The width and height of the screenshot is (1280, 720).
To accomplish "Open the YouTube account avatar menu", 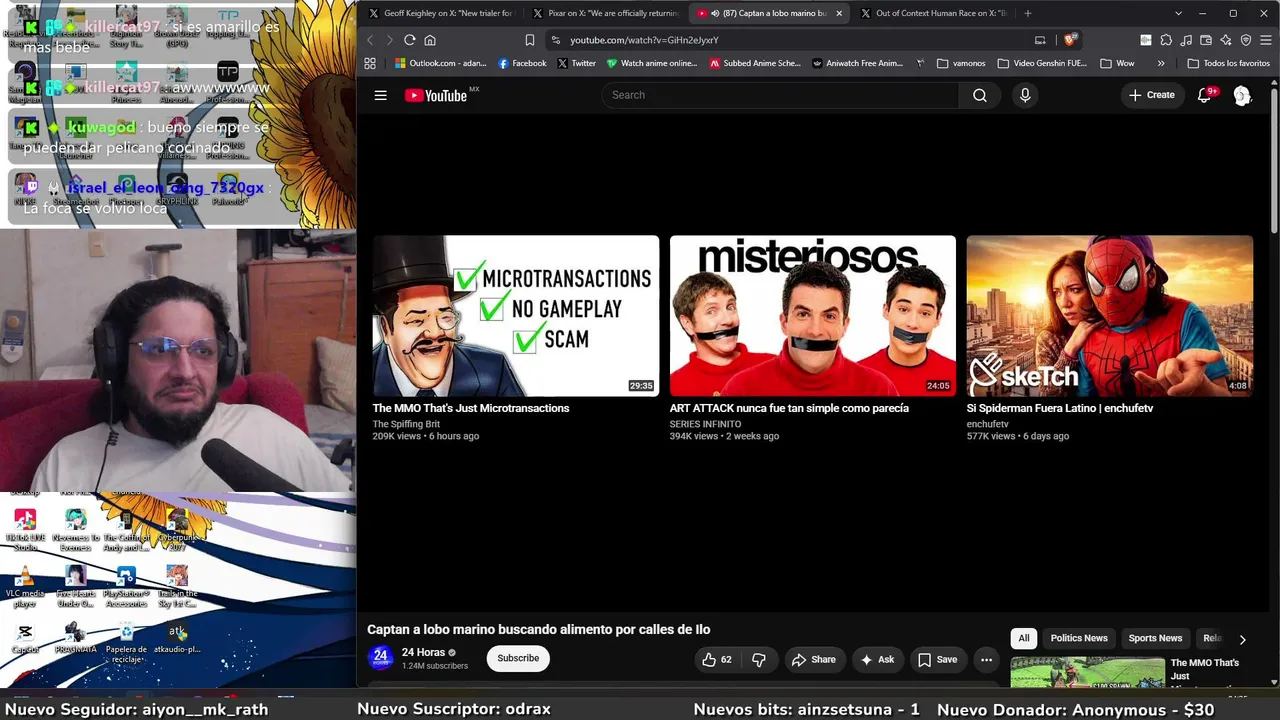I will click(x=1242, y=95).
